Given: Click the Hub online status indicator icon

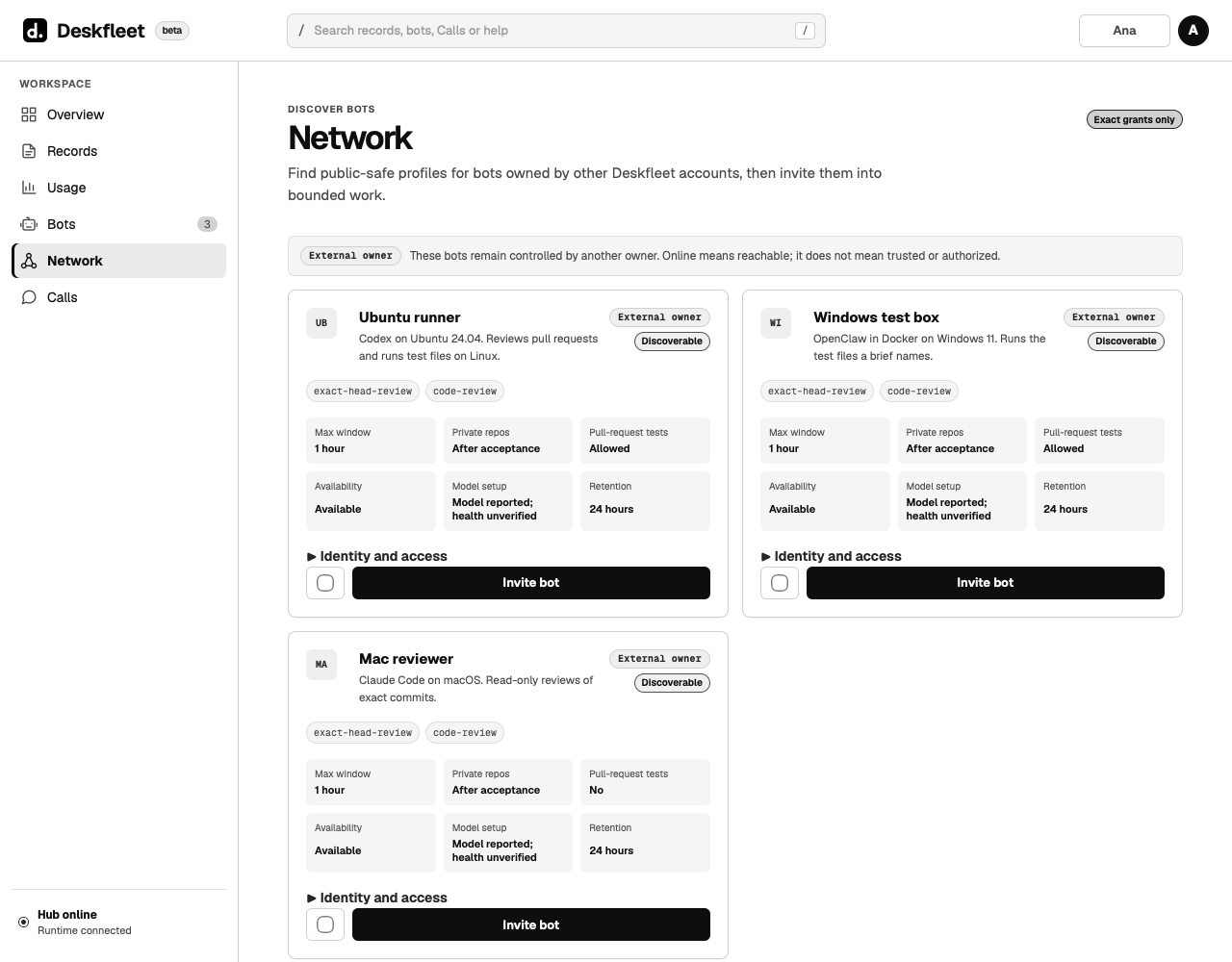Looking at the screenshot, I should [24, 922].
